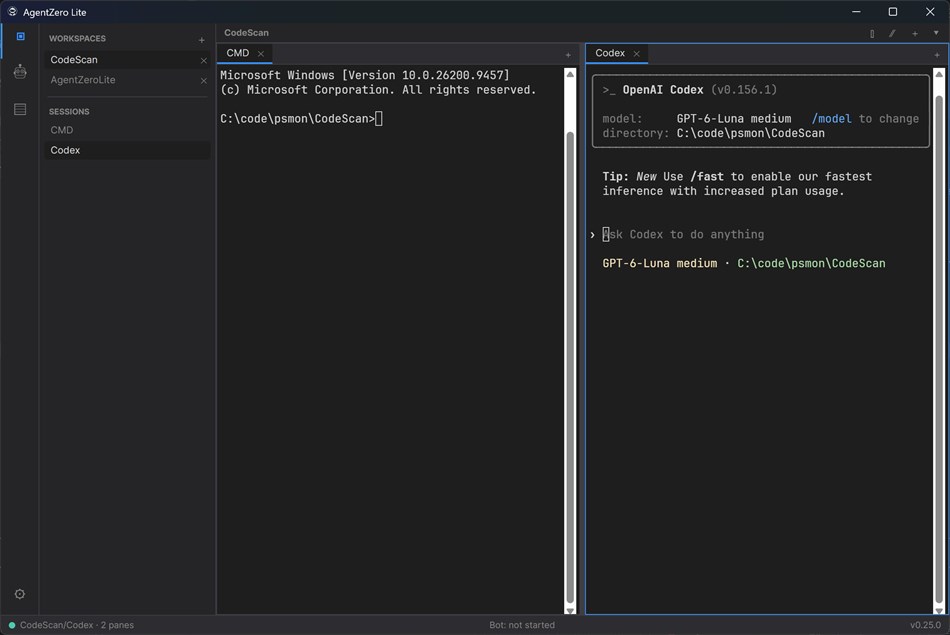This screenshot has height=635, width=950.
Task: Click the CodeScan title above the panes
Action: pos(246,33)
